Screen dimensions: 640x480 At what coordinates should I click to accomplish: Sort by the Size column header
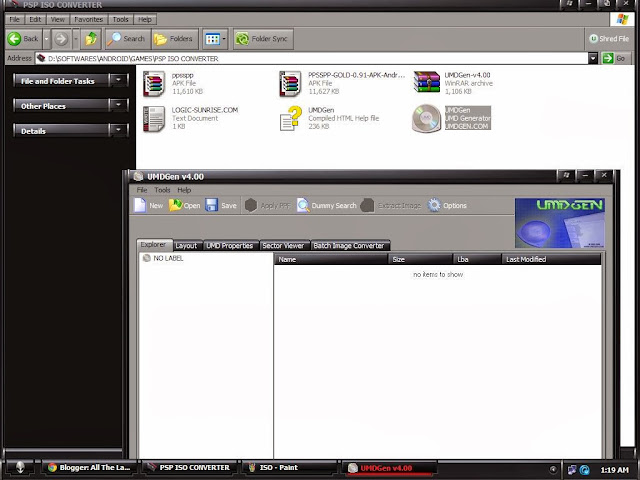420,259
